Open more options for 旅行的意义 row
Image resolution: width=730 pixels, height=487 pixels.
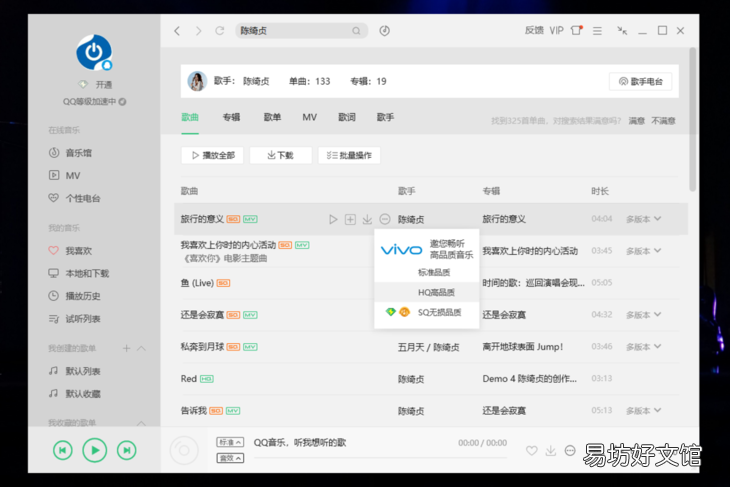[x=385, y=219]
